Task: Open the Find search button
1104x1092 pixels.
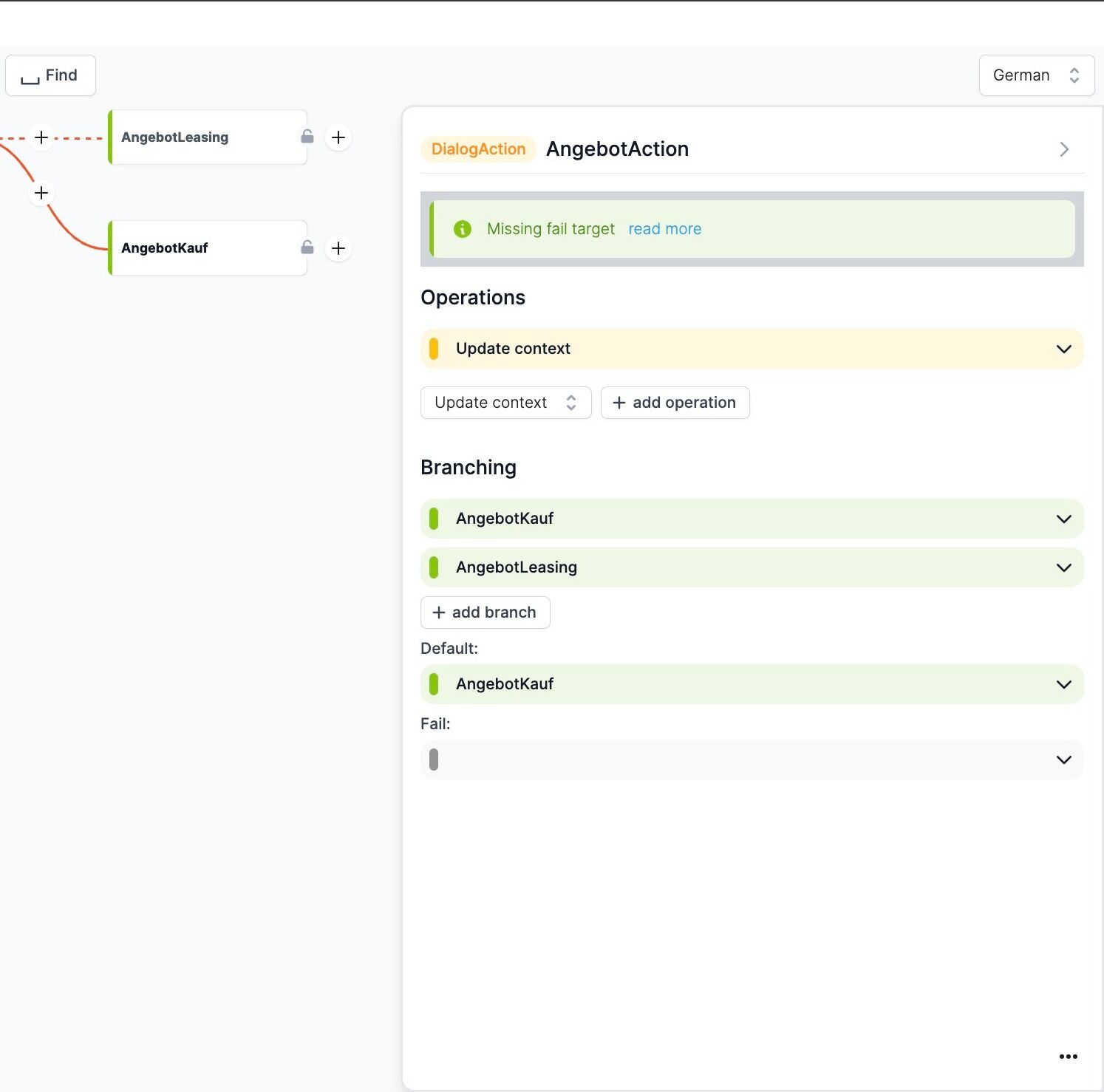Action: [50, 75]
